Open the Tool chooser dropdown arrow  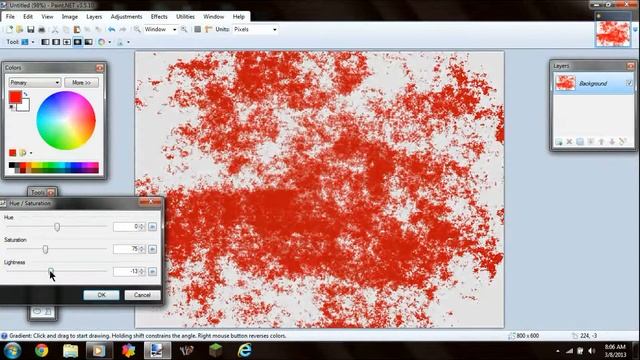[33, 42]
